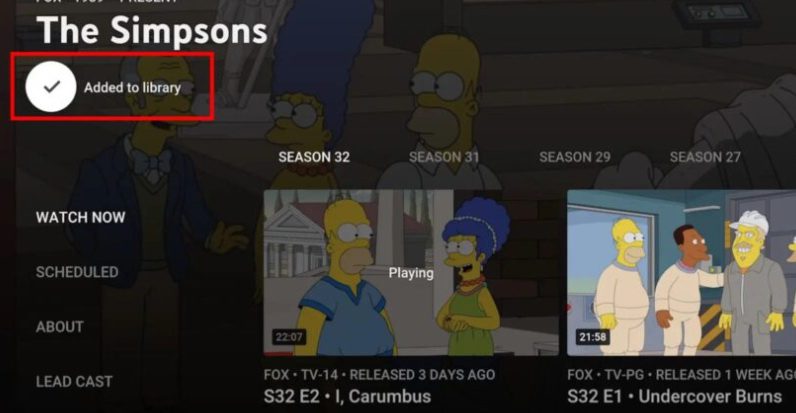The width and height of the screenshot is (796, 413).
Task: Click The Simpsons show title
Action: tap(152, 30)
